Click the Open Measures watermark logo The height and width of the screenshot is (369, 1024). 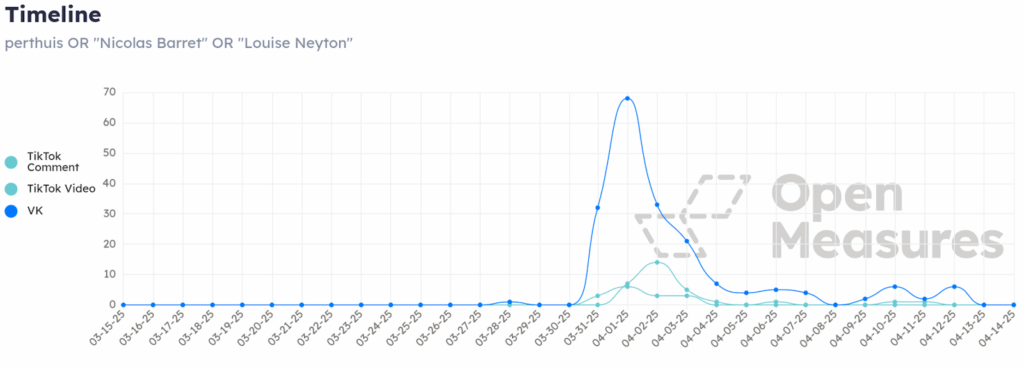(818, 216)
